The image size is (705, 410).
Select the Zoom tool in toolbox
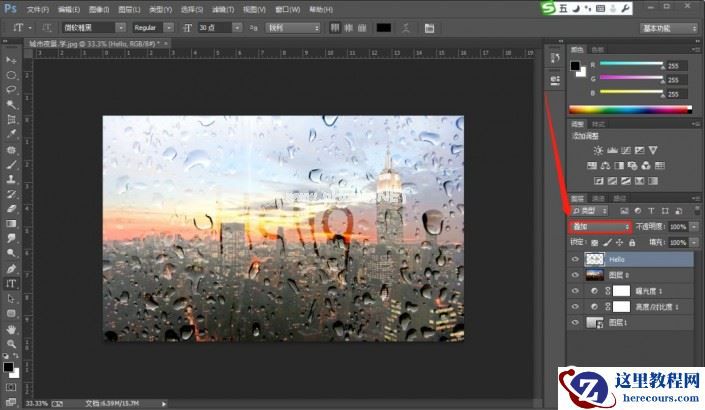[11, 344]
